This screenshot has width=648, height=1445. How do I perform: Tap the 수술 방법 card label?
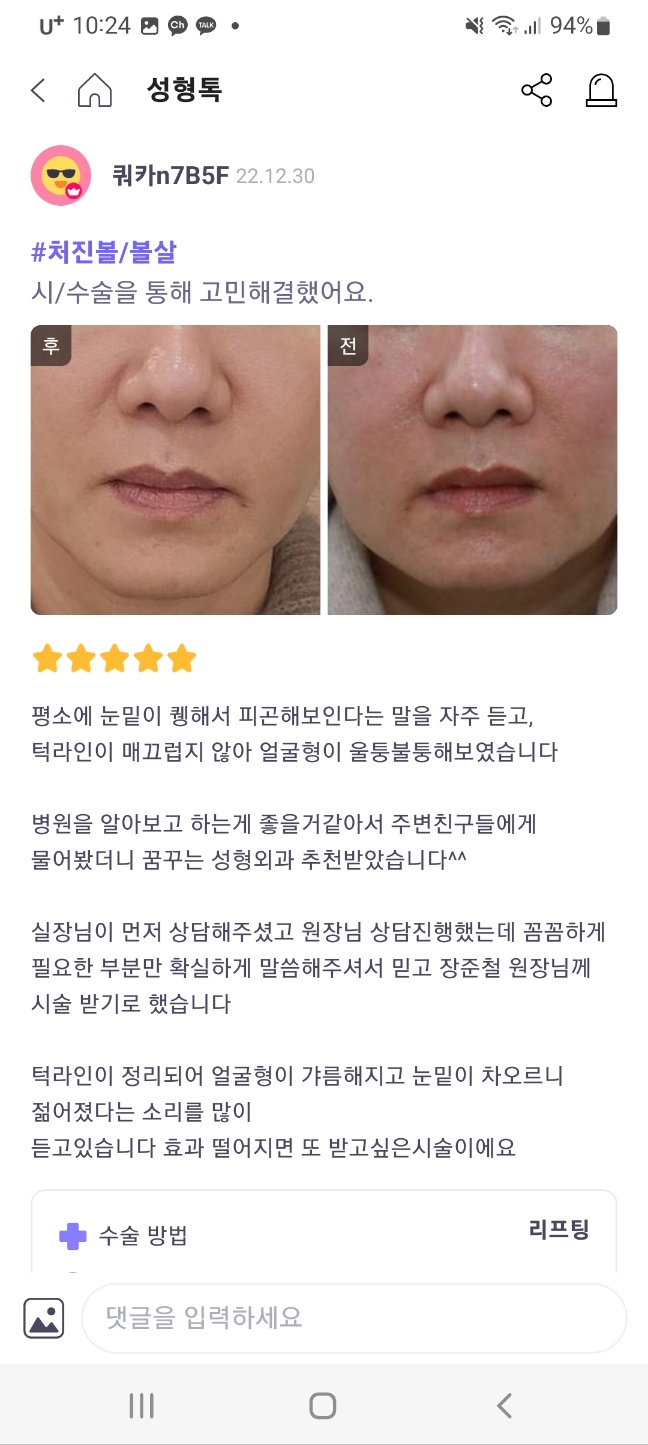pos(143,1235)
